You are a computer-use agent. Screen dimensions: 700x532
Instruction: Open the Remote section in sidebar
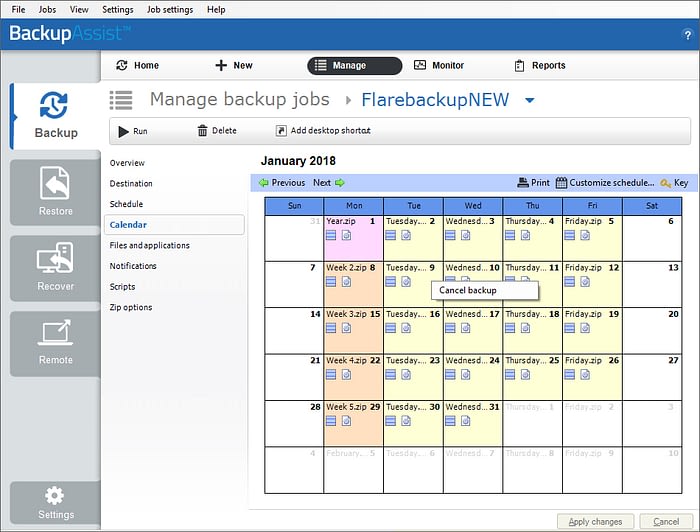pyautogui.click(x=55, y=344)
